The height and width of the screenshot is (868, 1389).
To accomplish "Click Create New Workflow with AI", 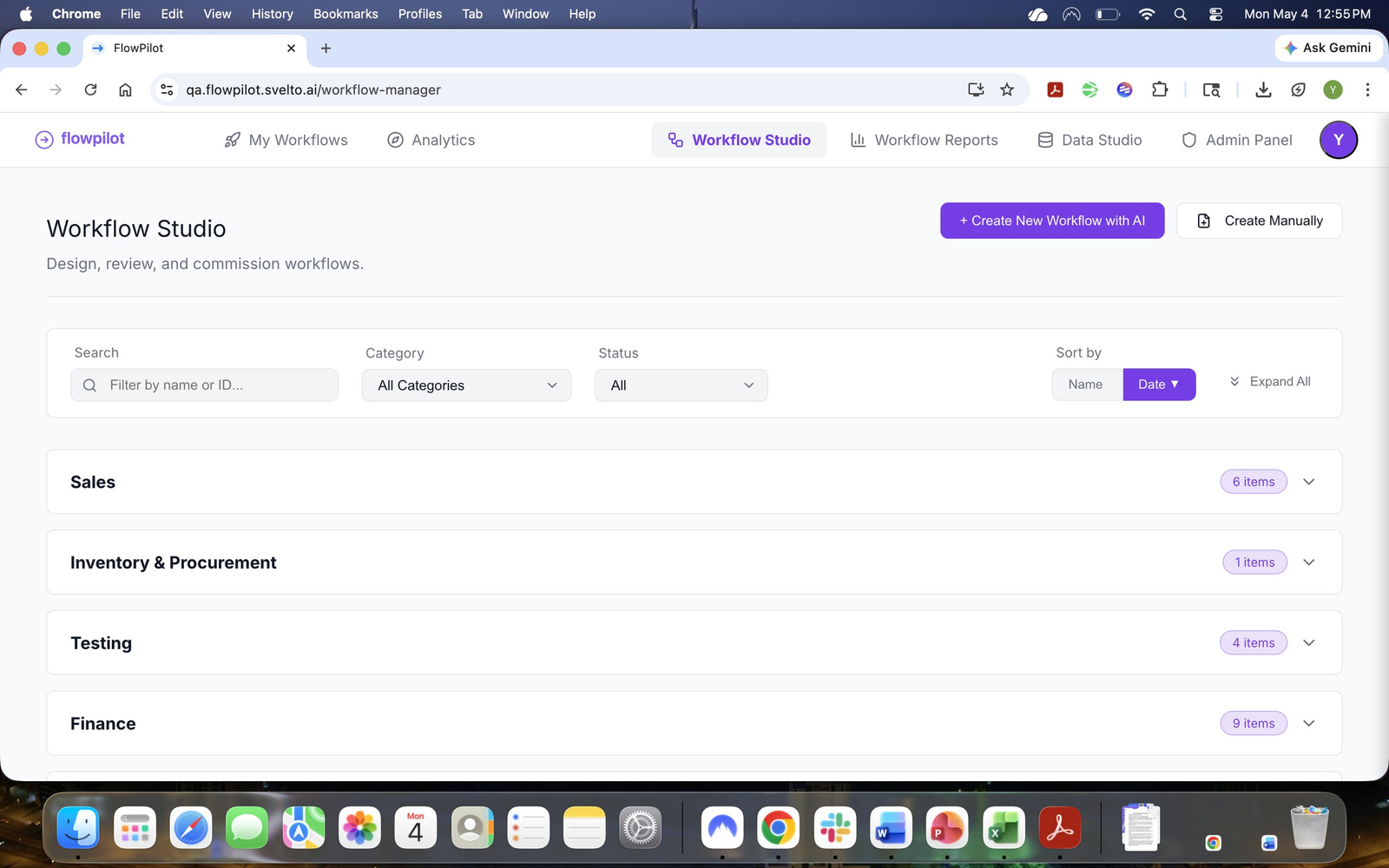I will (x=1052, y=220).
